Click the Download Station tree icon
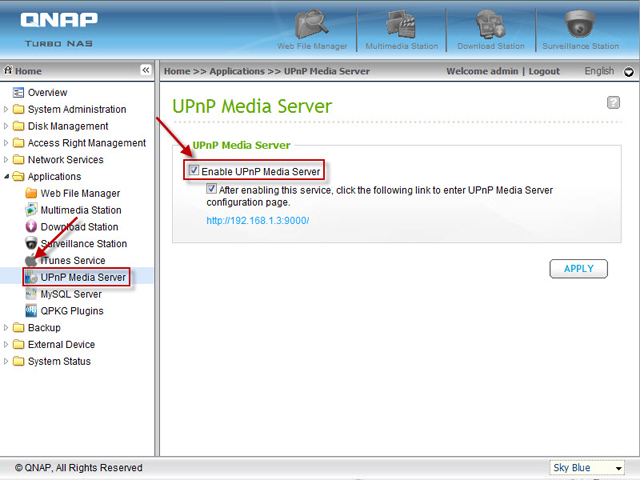The height and width of the screenshot is (480, 640). tap(31, 227)
